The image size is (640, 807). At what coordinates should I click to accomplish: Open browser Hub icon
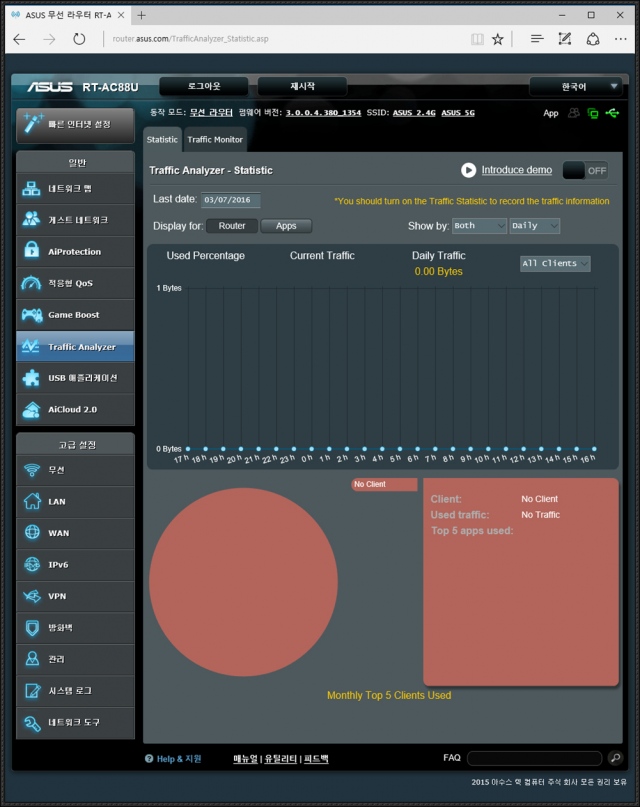tap(537, 39)
